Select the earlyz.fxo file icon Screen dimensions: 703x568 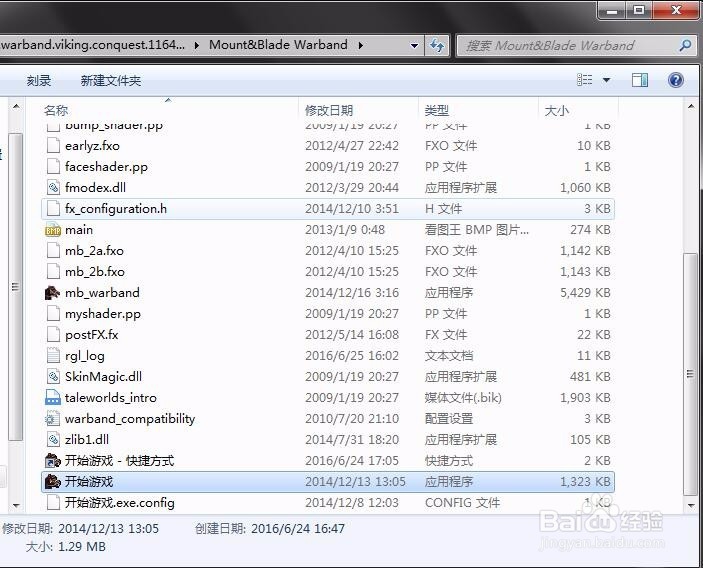coord(53,146)
